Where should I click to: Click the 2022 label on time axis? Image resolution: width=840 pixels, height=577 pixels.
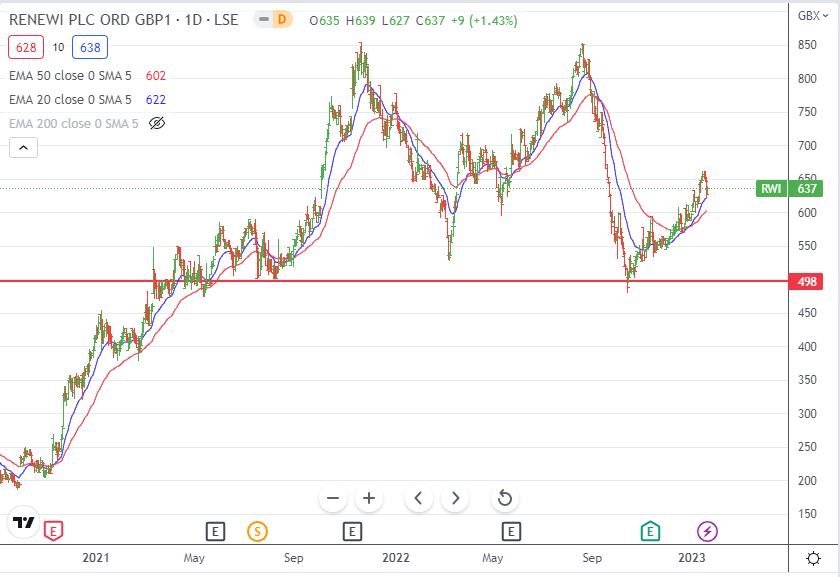tap(395, 558)
